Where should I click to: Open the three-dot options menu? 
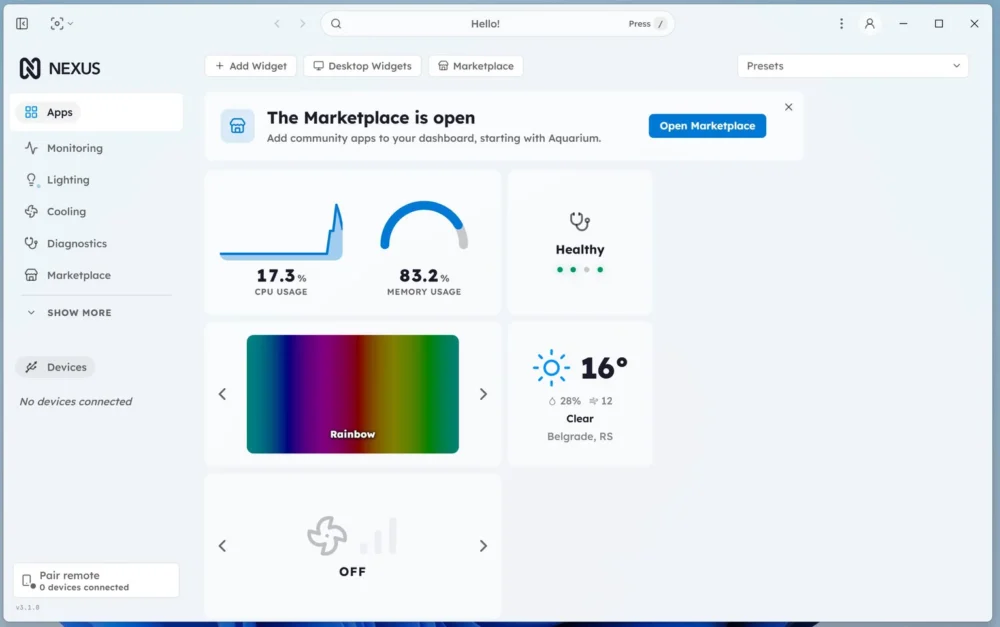(x=841, y=24)
